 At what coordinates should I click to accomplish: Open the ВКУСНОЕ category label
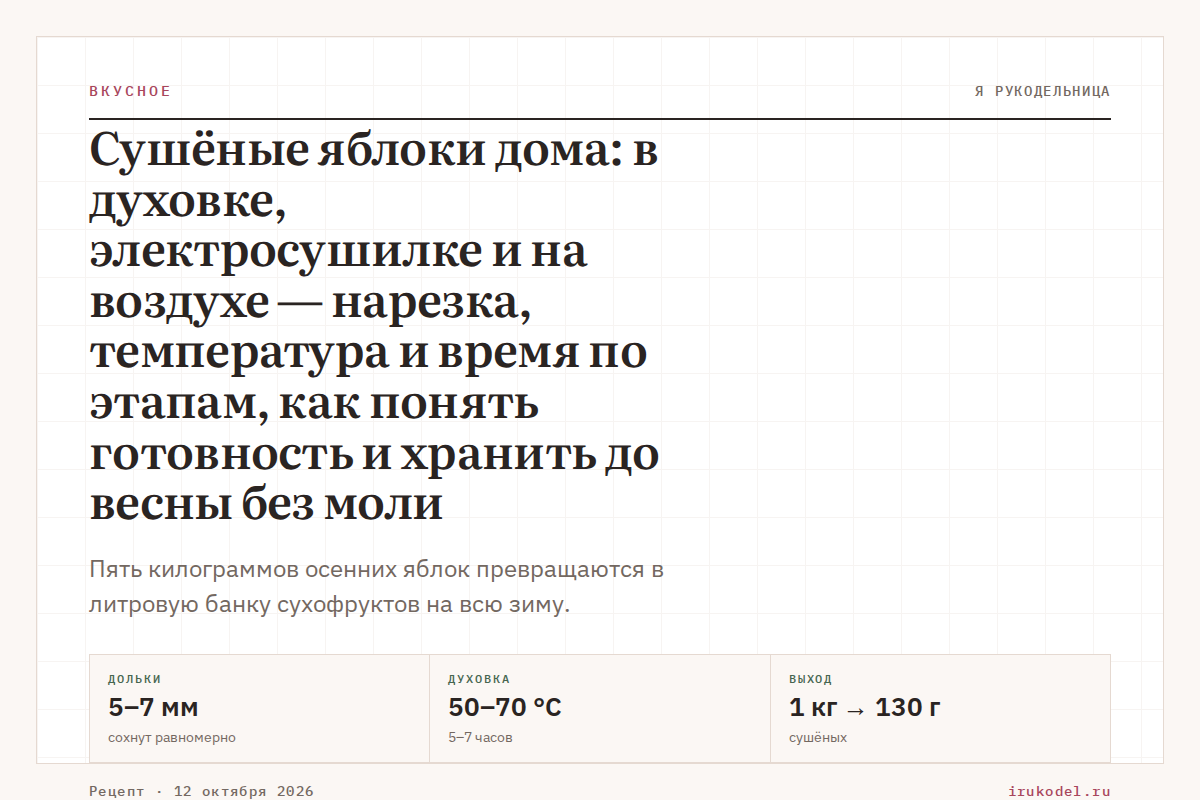pyautogui.click(x=130, y=91)
